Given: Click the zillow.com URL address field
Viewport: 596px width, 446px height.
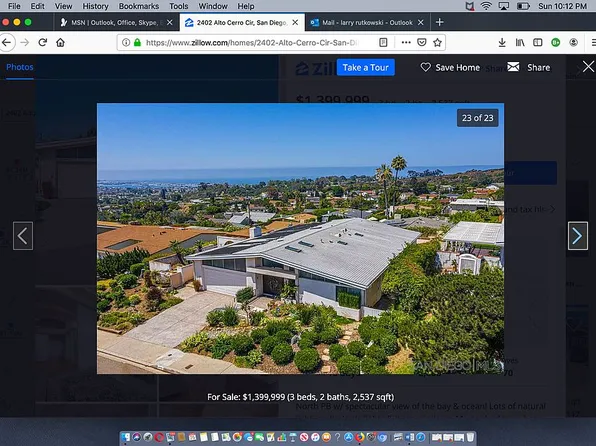Looking at the screenshot, I should [251, 43].
